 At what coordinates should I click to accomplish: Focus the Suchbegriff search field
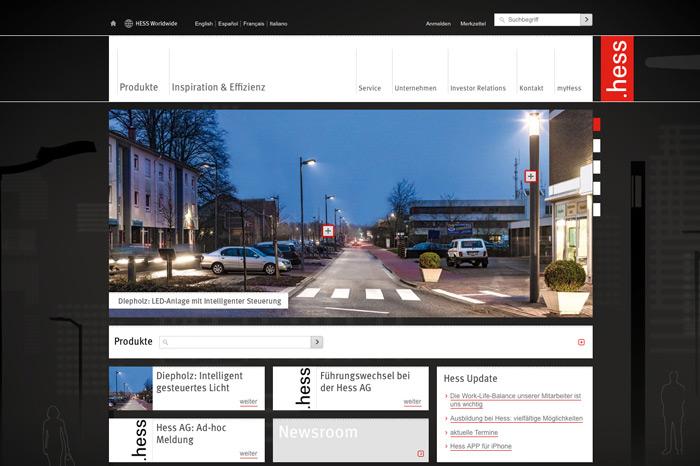(538, 20)
